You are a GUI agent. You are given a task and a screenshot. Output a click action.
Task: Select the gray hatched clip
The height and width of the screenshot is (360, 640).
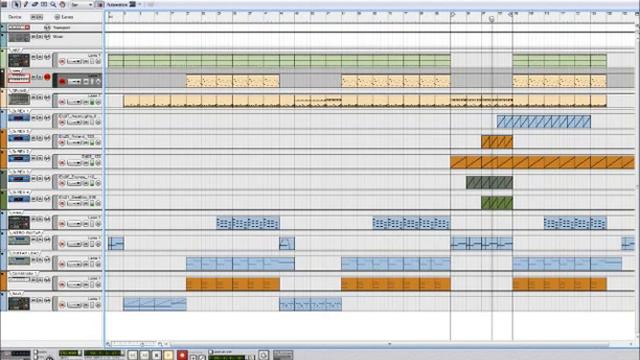tap(489, 182)
